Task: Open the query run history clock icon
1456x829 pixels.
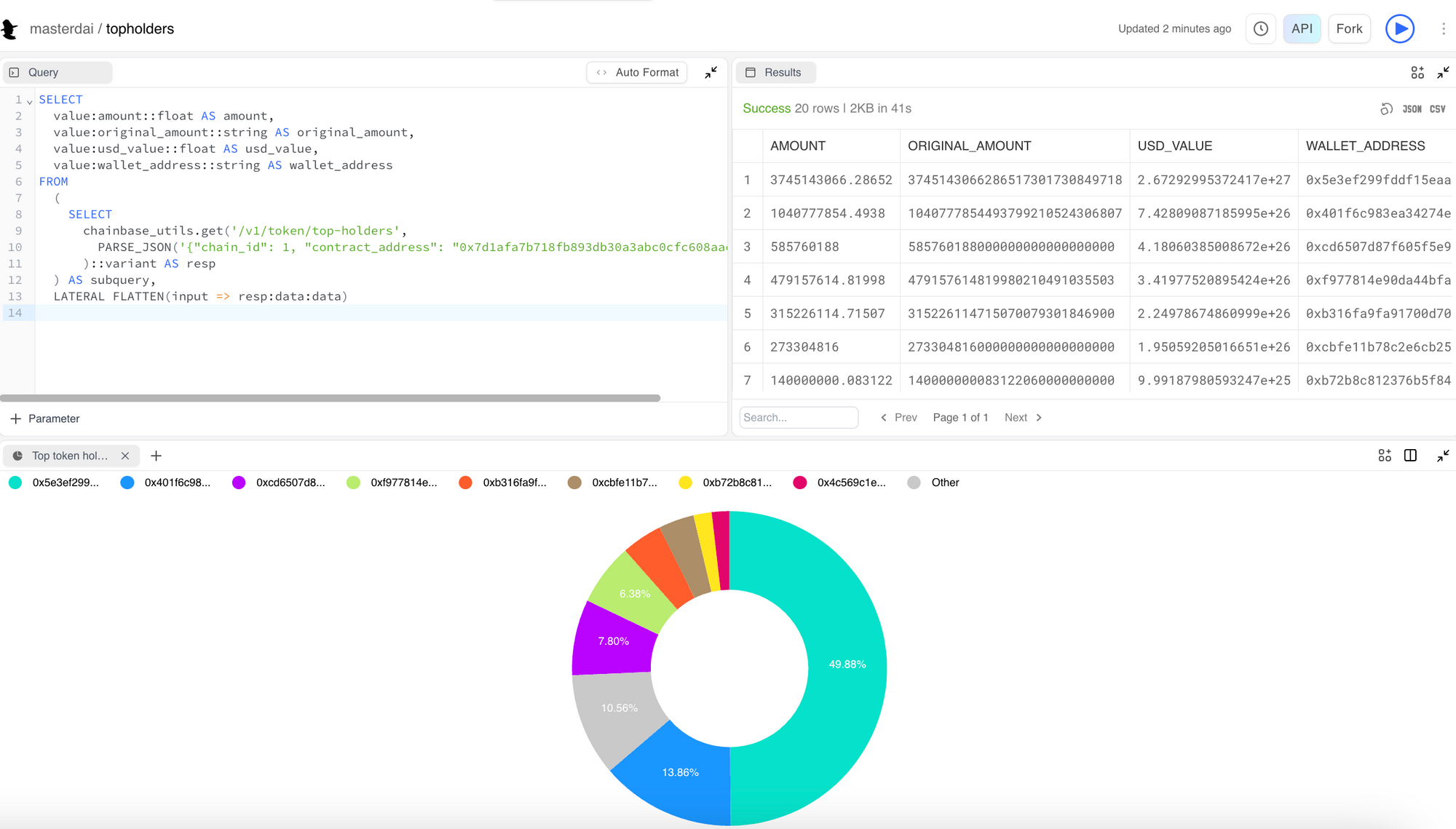Action: point(1261,29)
